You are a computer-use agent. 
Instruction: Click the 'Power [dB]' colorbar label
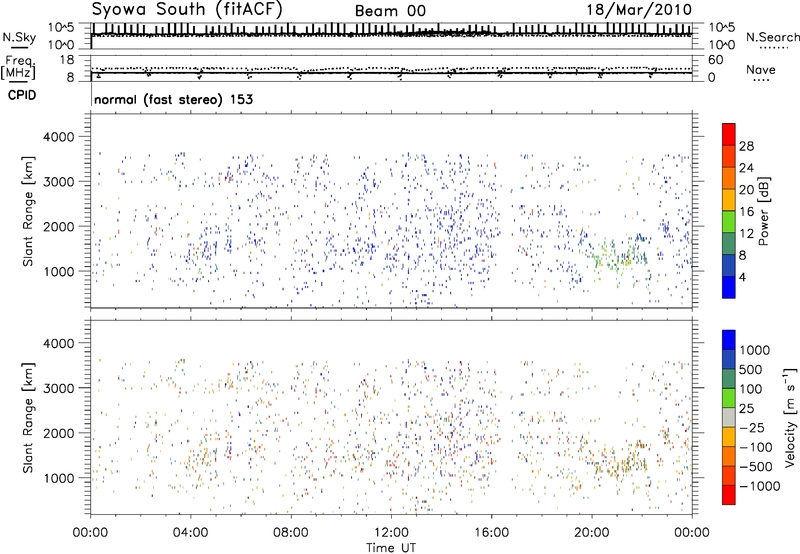click(x=764, y=211)
